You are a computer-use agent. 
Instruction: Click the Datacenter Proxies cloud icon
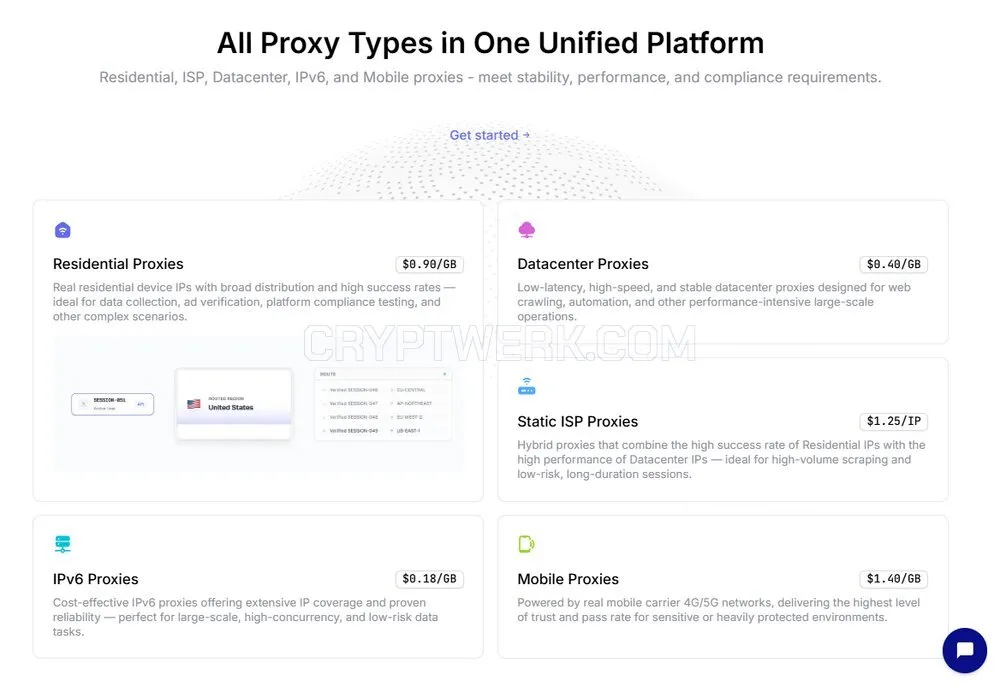[527, 230]
